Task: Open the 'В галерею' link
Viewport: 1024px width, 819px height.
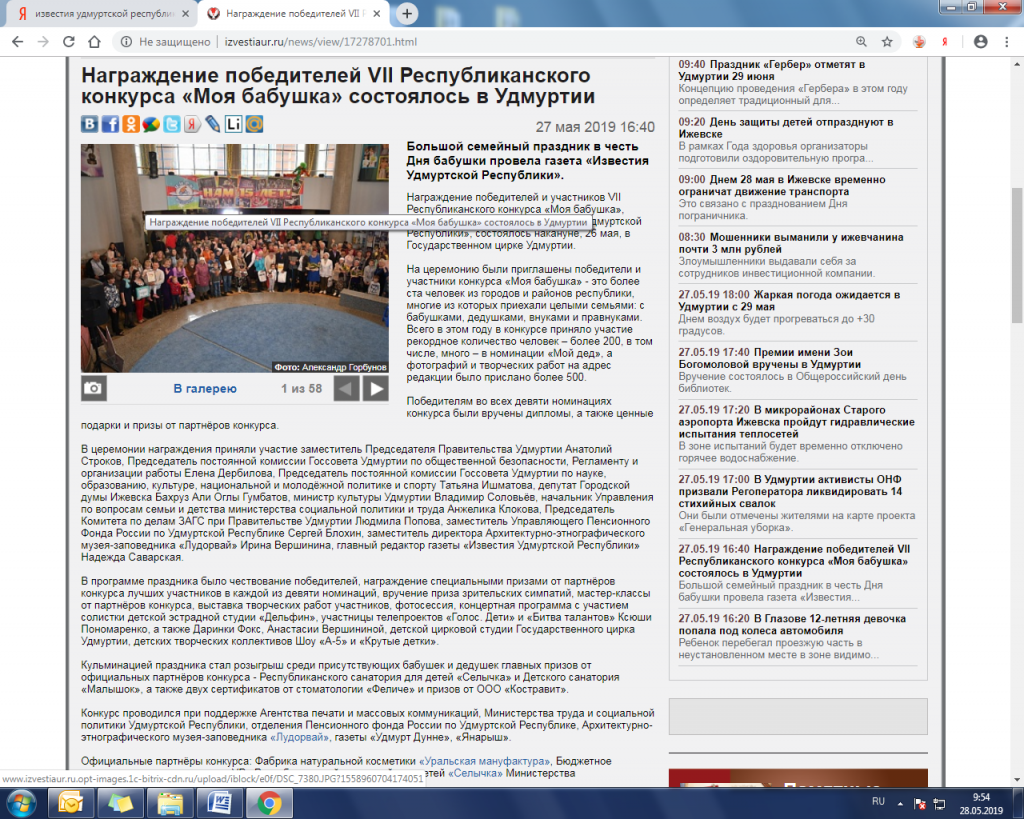Action: click(x=205, y=389)
